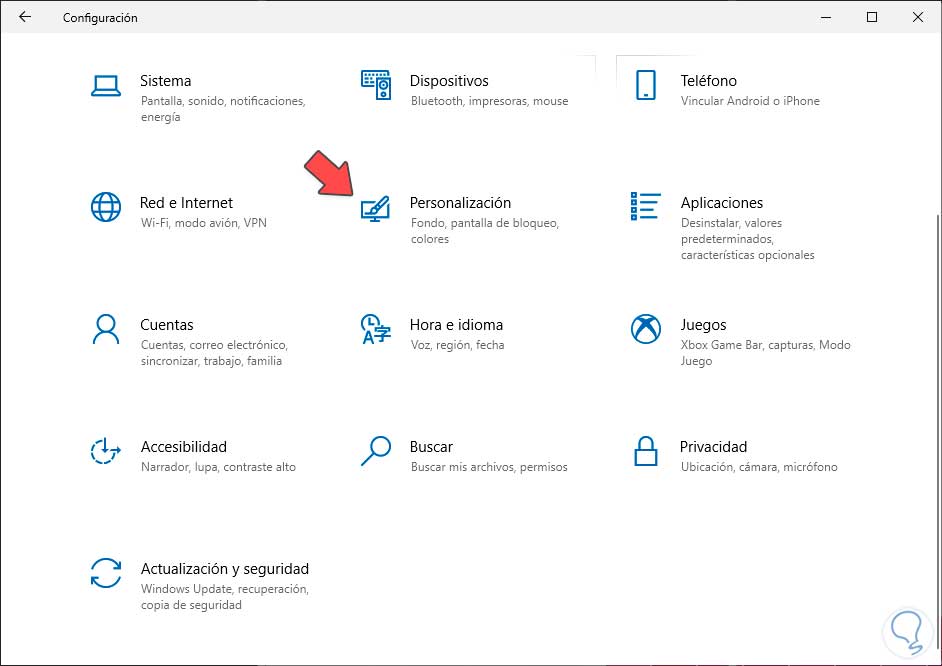Open the Aplicaciones settings title
The image size is (942, 666).
point(721,203)
